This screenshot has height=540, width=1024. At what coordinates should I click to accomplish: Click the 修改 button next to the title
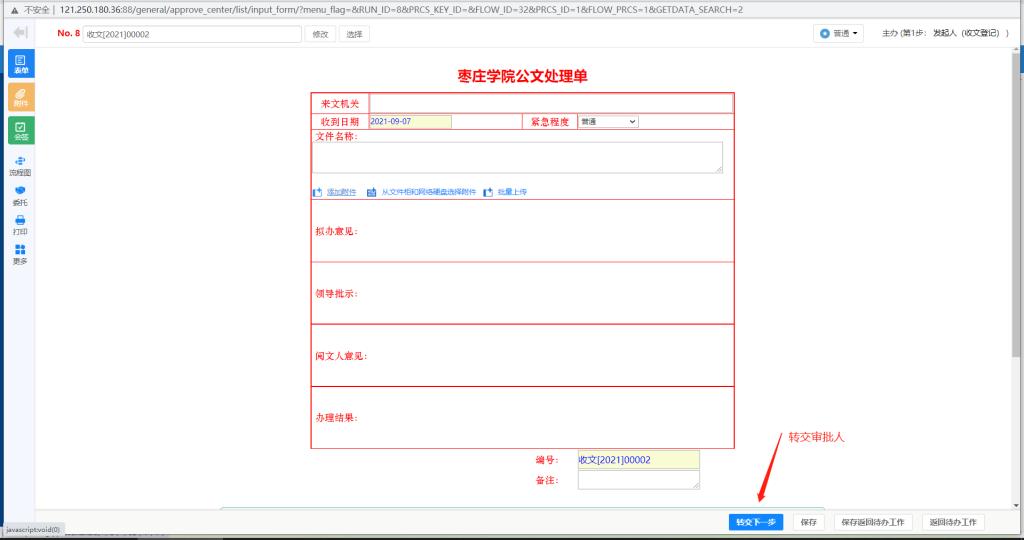click(x=320, y=34)
